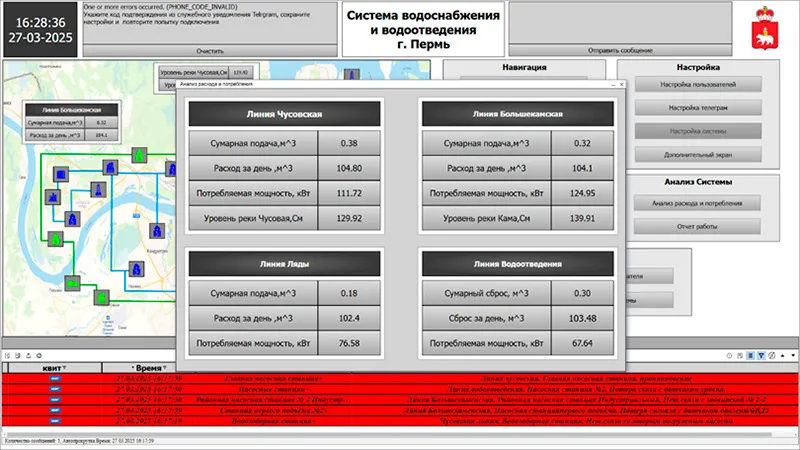Click the green pump station icon beside the Линия Большекамская map panel
This screenshot has width=800, height=450.
pyautogui.click(x=137, y=156)
